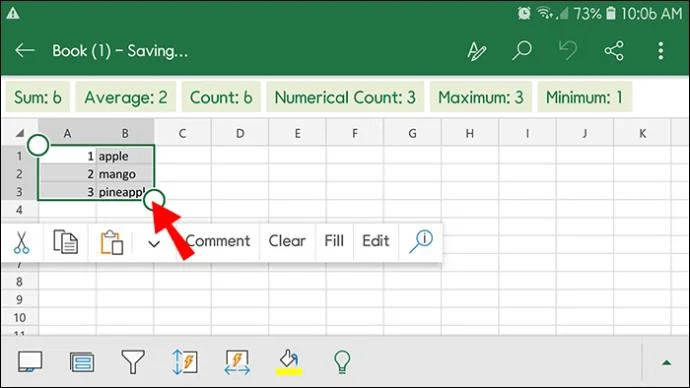Expand paste options chevron
Viewport: 690px width, 388px height.
[154, 244]
